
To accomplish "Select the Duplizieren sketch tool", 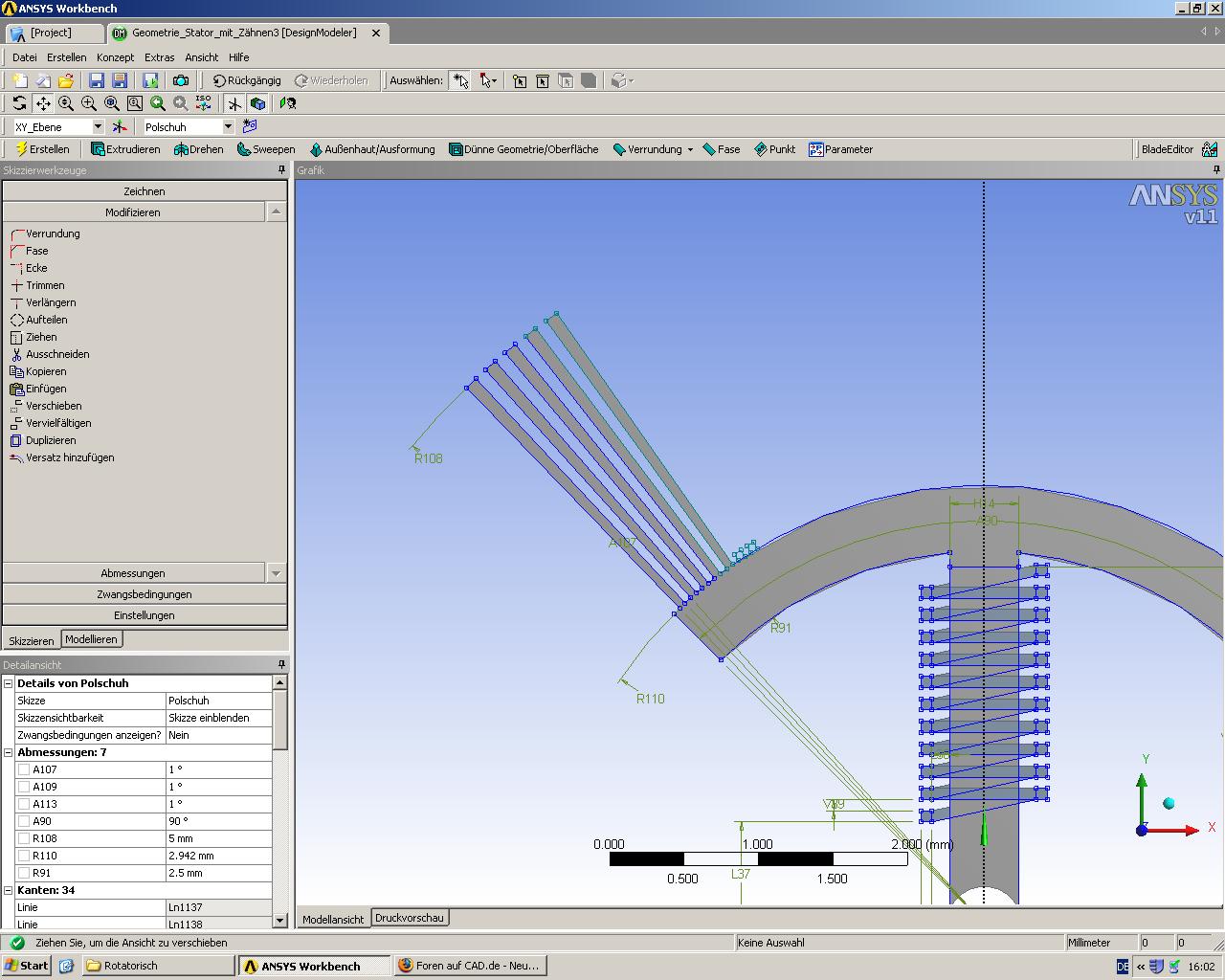I will (43, 440).
